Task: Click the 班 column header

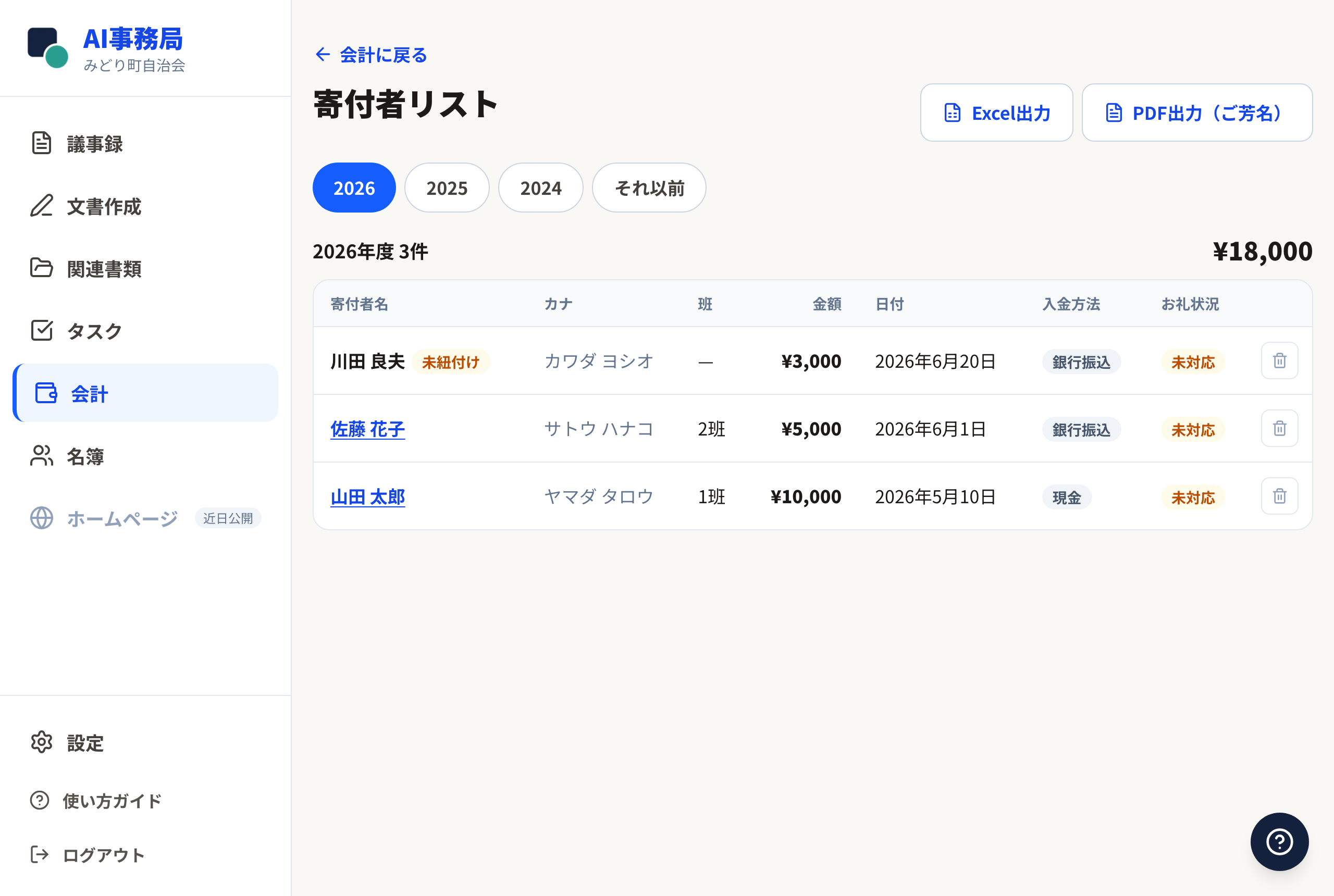Action: click(705, 304)
